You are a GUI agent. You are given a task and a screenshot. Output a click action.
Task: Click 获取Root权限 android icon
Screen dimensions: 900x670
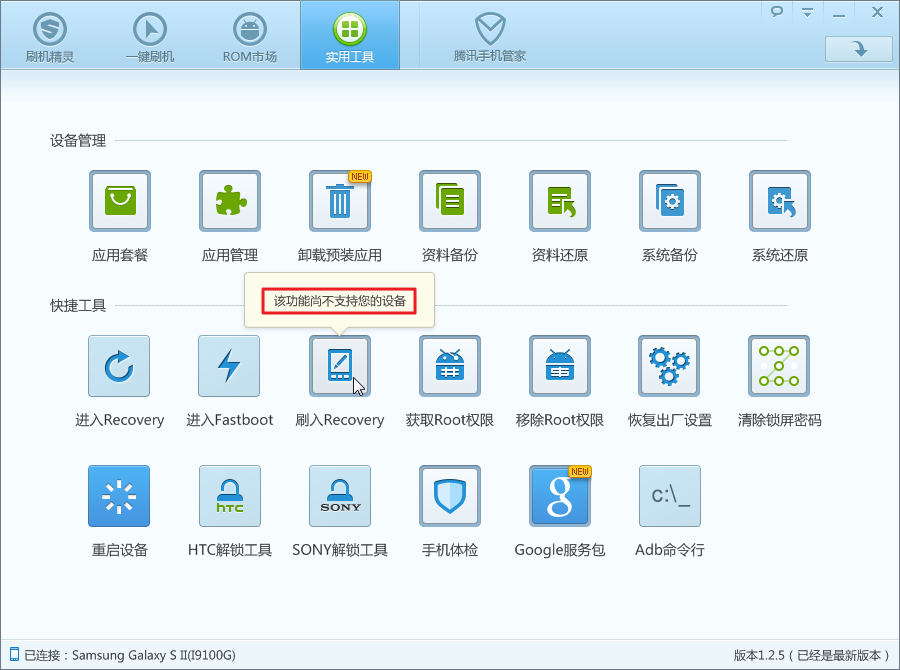click(450, 366)
